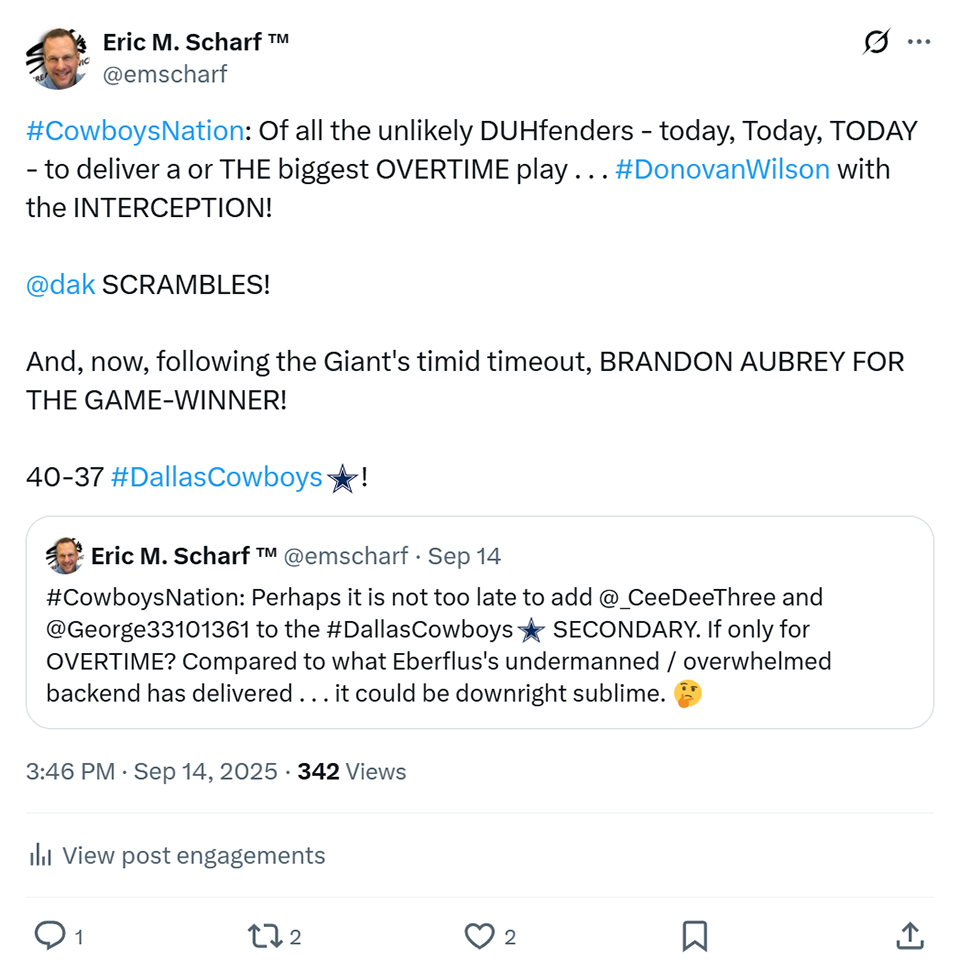Bookmark this post
This screenshot has height=960, width=960.
tap(694, 936)
